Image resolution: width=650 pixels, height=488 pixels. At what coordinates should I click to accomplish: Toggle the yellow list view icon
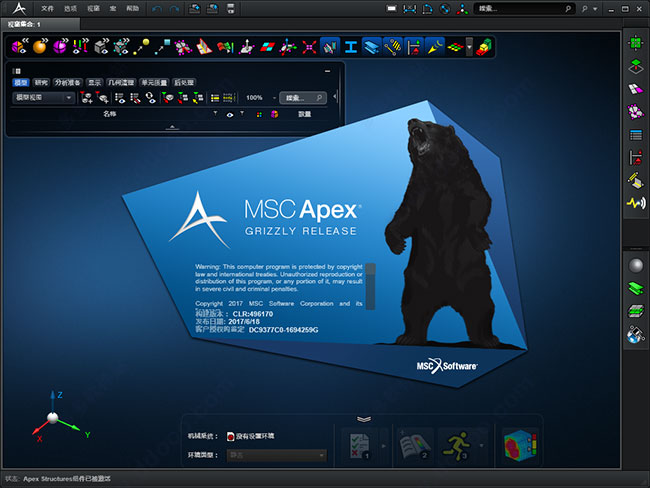click(x=215, y=98)
